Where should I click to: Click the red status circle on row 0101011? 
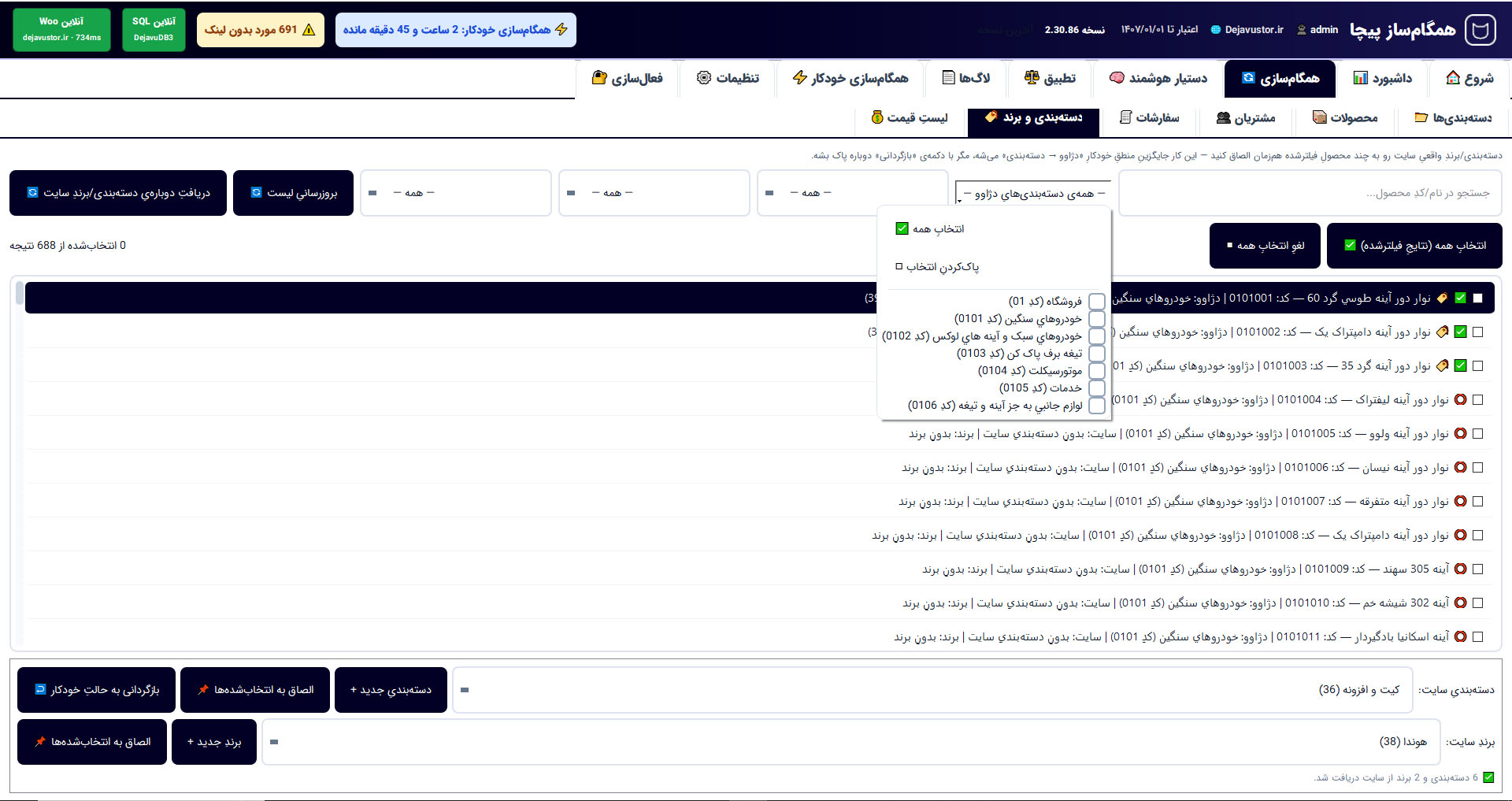pos(1461,637)
